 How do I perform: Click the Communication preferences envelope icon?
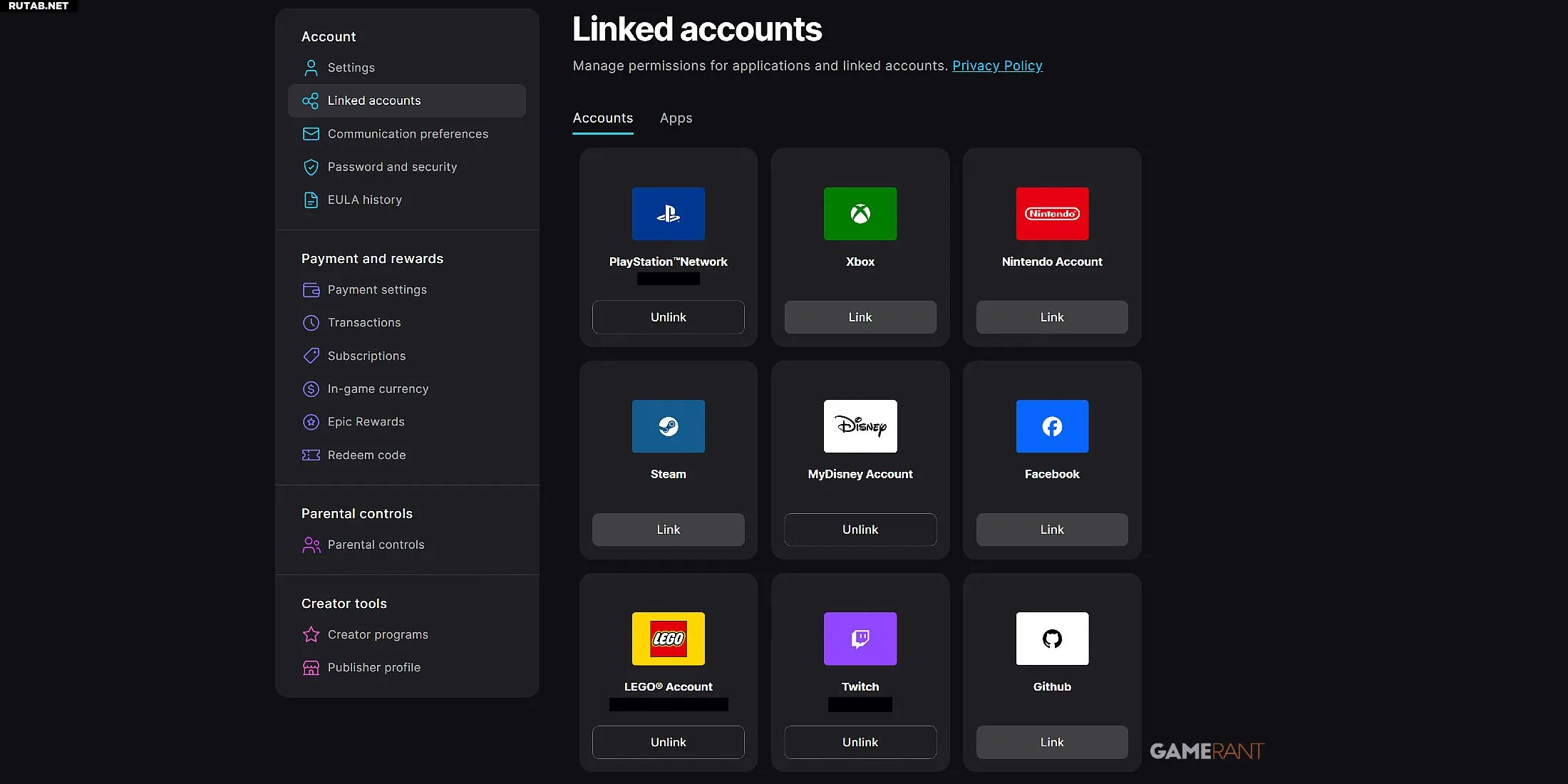coord(311,134)
